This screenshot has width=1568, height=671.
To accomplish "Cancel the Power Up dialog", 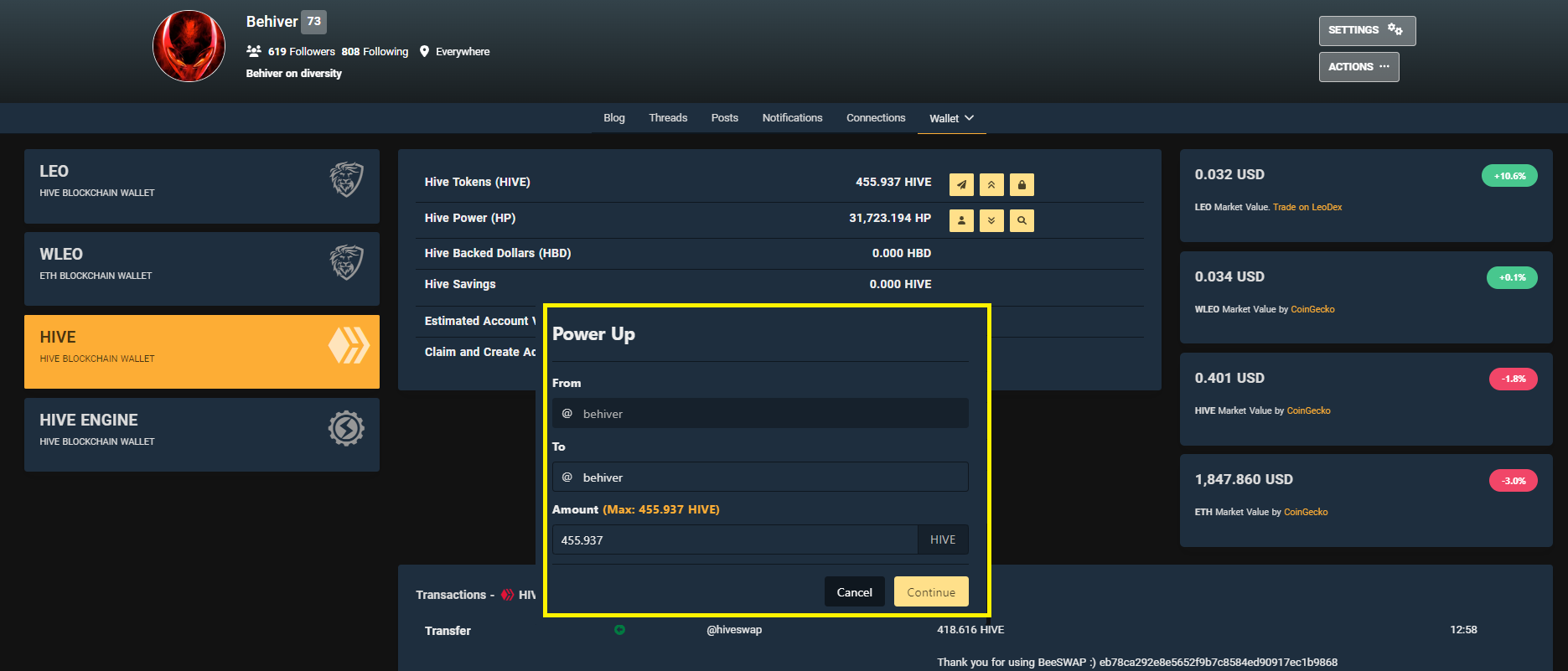I will 854,591.
